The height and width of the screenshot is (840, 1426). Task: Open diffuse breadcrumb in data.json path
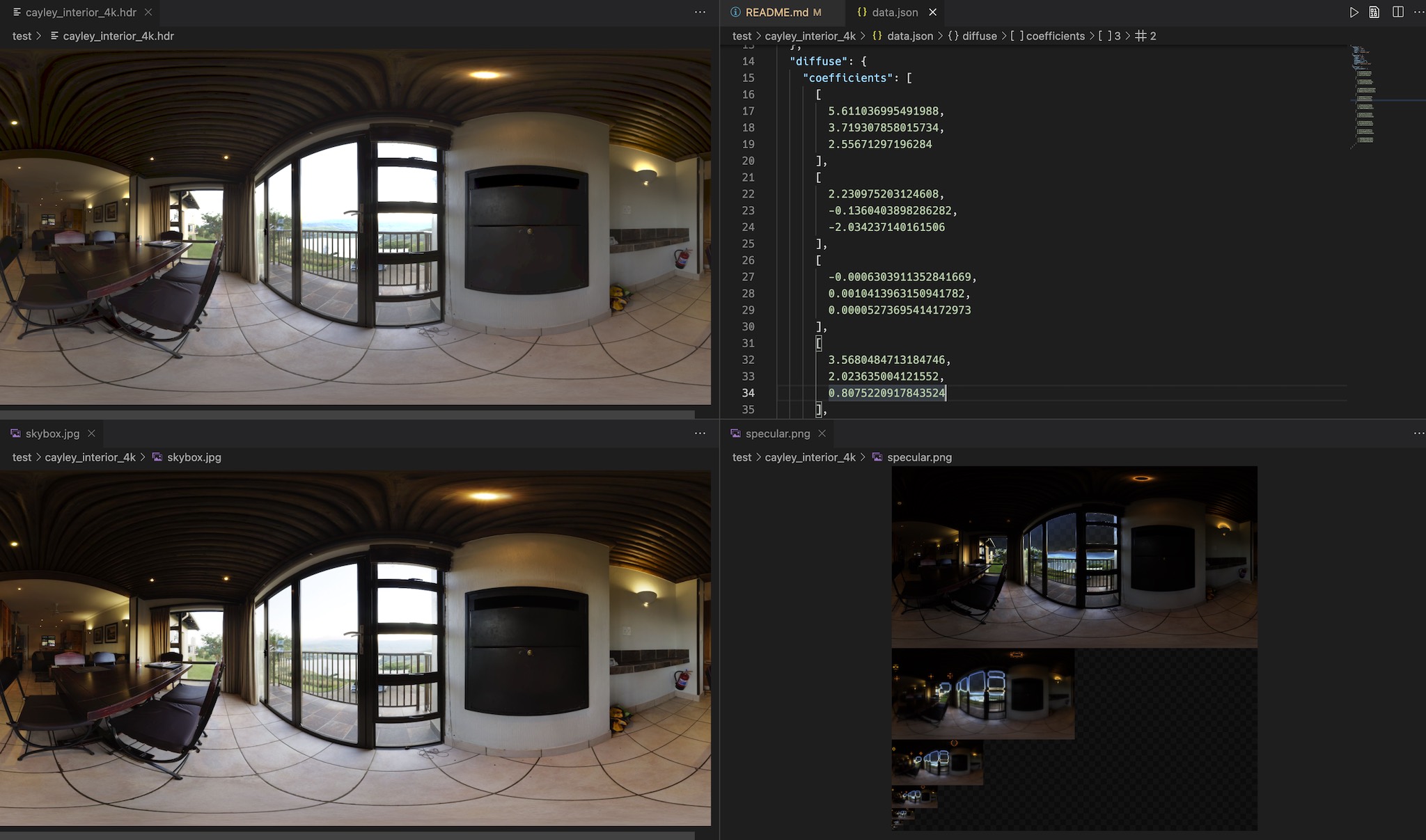click(x=979, y=36)
